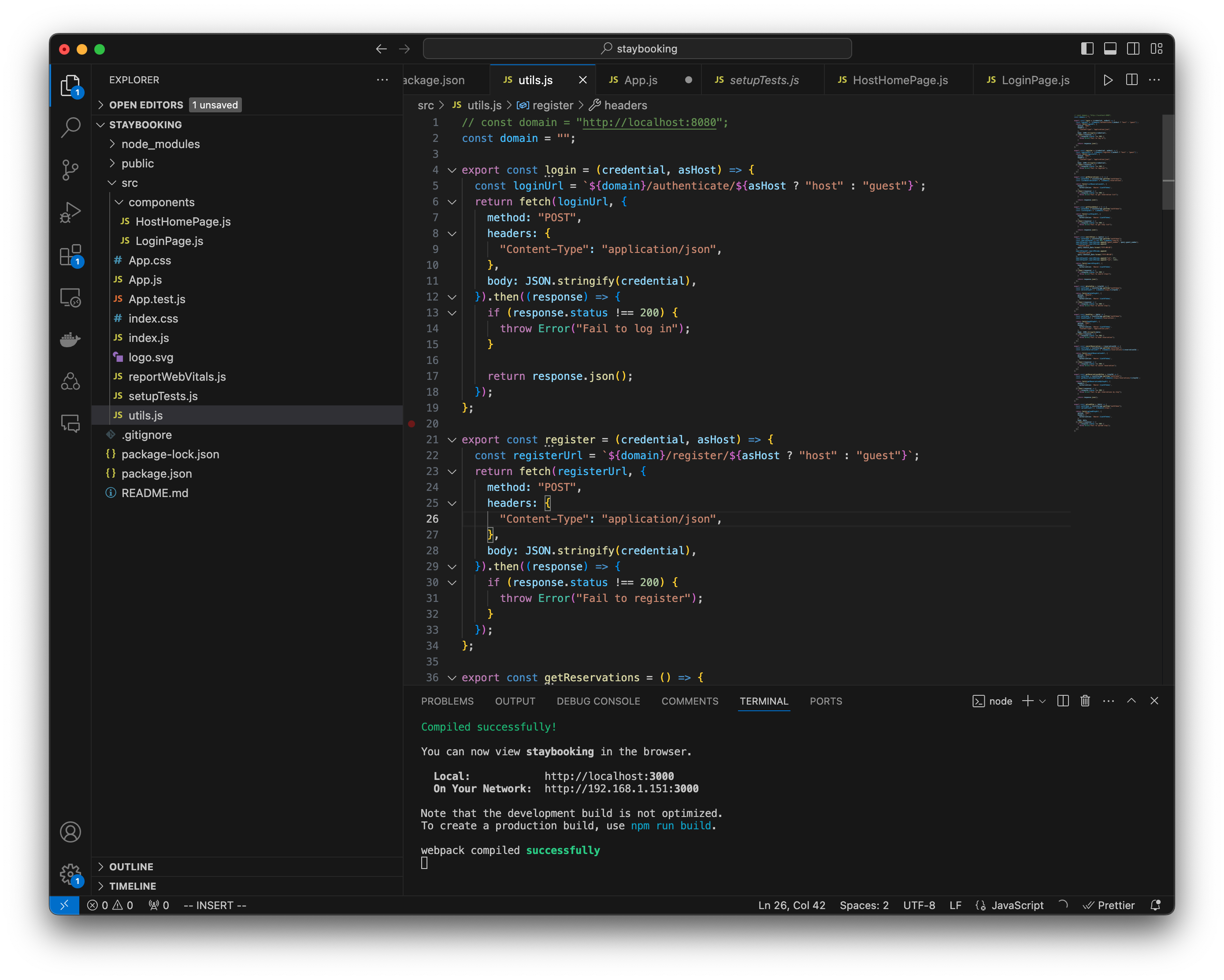The image size is (1224, 980).
Task: Switch to the PROBLEMS panel tab
Action: pos(447,701)
